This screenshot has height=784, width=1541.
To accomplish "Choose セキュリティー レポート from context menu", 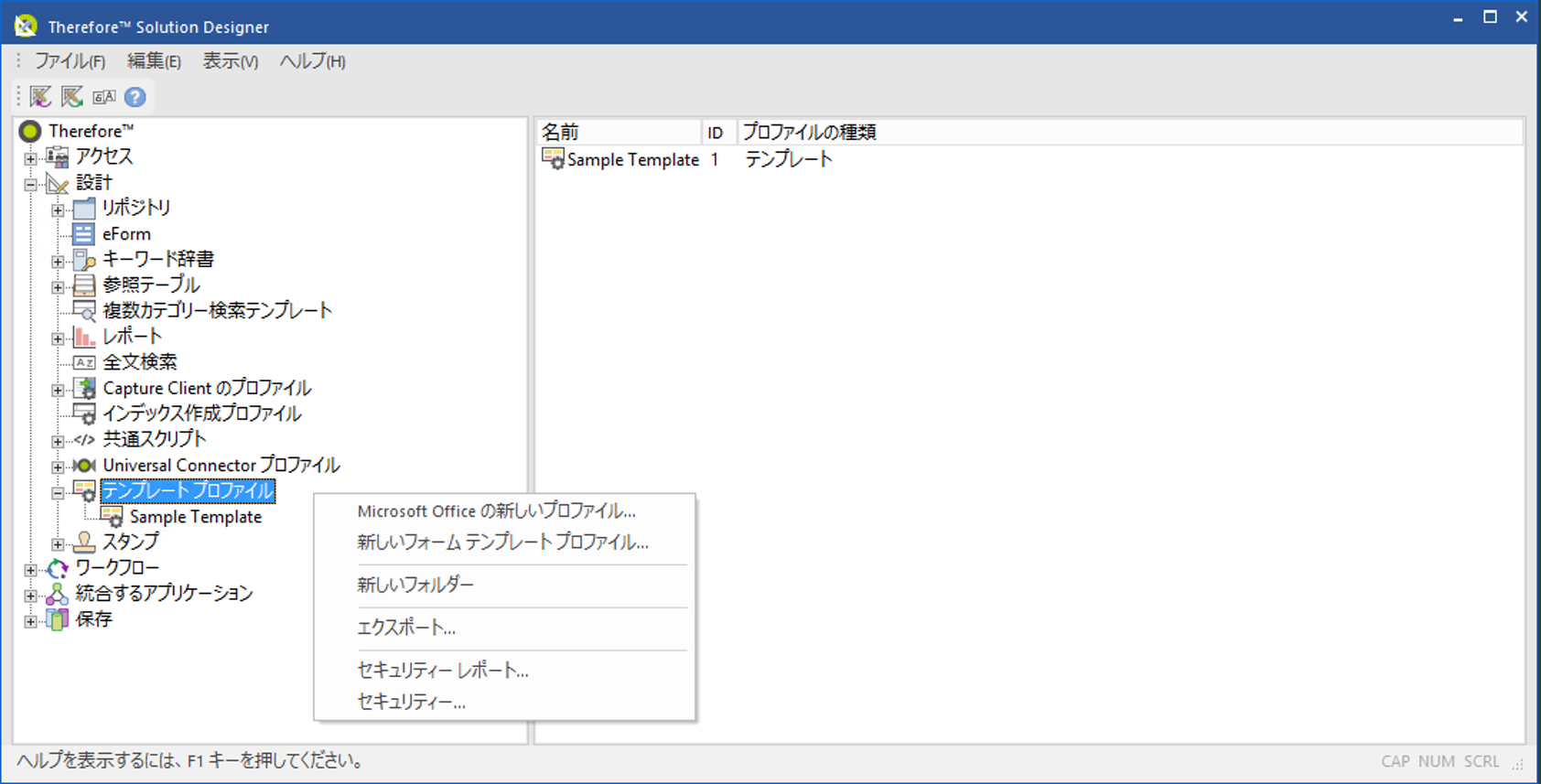I will pos(442,671).
